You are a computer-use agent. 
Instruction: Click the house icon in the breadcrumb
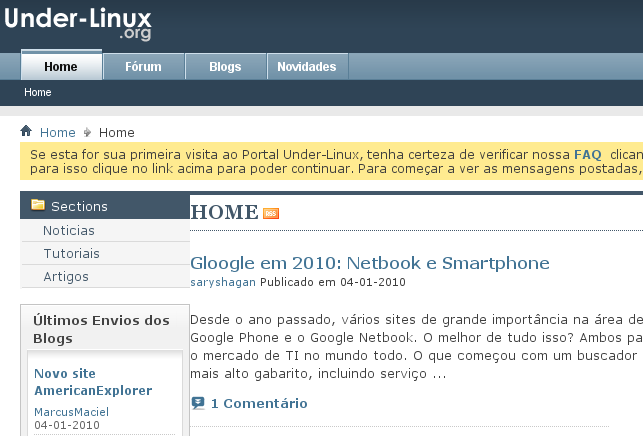26,131
